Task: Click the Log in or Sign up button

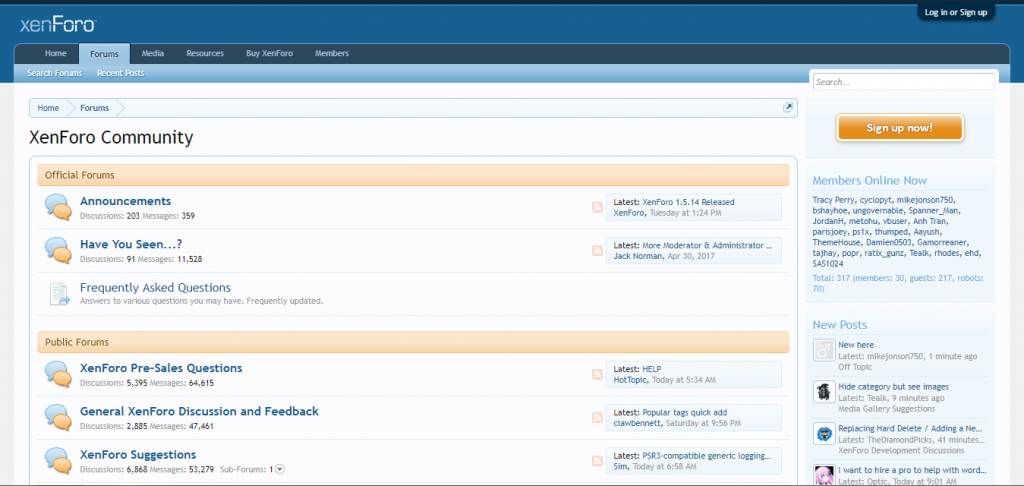Action: point(955,12)
